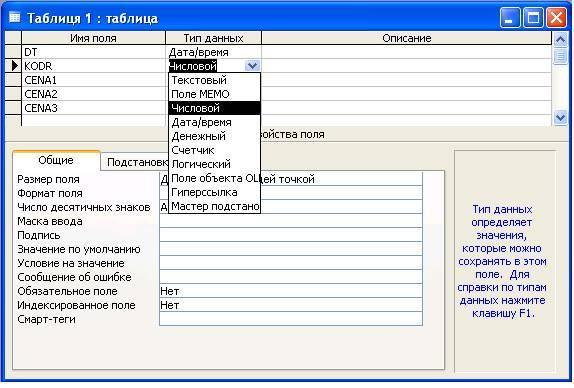Click the Описание column header
The width and height of the screenshot is (574, 388).
pos(407,38)
